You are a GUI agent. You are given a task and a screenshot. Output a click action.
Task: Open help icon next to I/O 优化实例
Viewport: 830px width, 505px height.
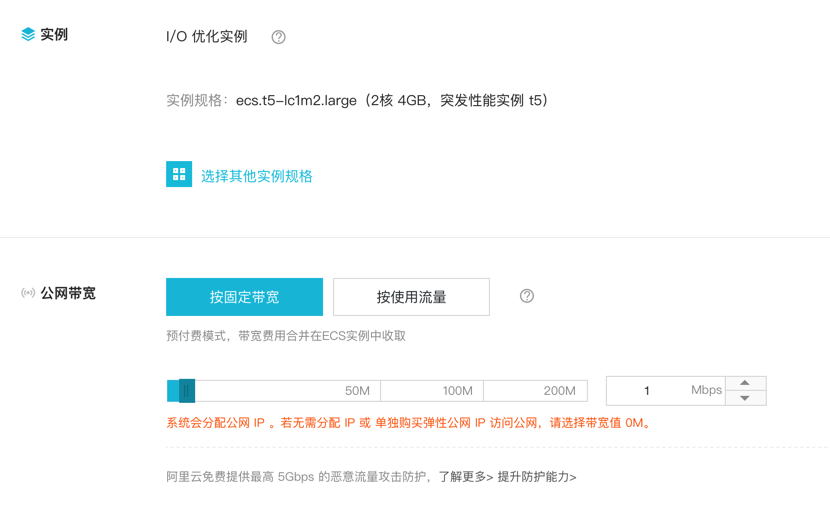(x=278, y=37)
